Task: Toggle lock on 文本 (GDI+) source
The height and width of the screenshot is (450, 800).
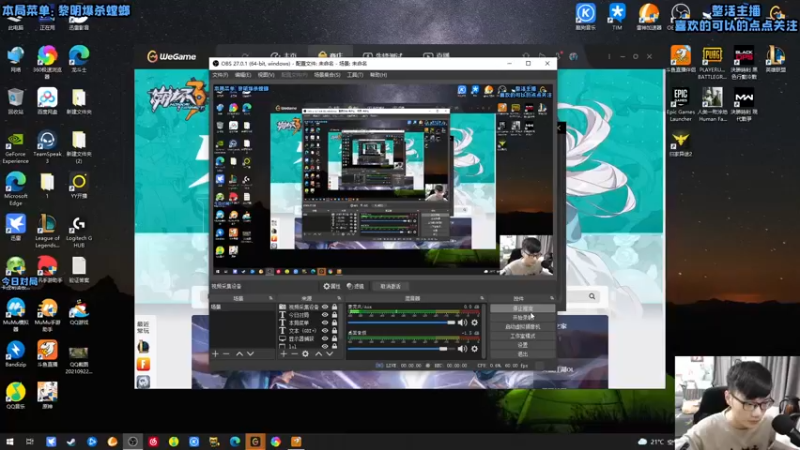Action: [x=334, y=331]
